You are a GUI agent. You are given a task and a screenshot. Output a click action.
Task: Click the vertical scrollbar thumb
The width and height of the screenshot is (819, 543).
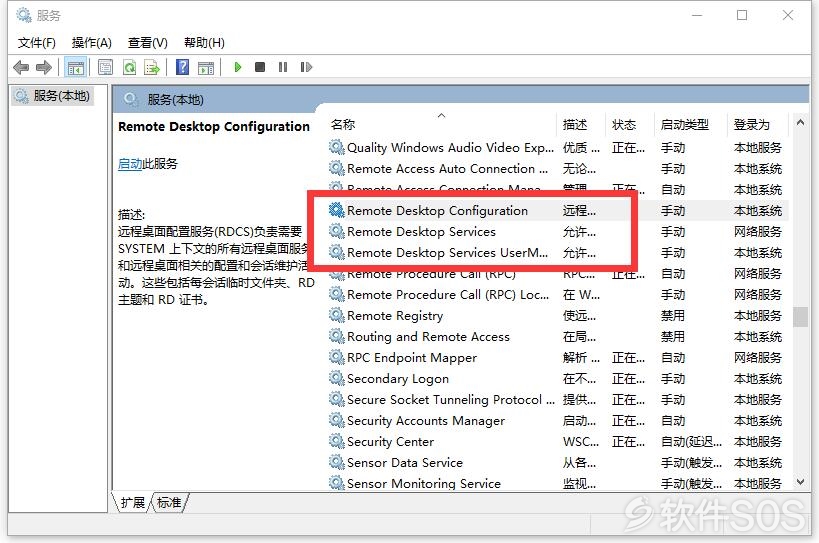tap(800, 317)
